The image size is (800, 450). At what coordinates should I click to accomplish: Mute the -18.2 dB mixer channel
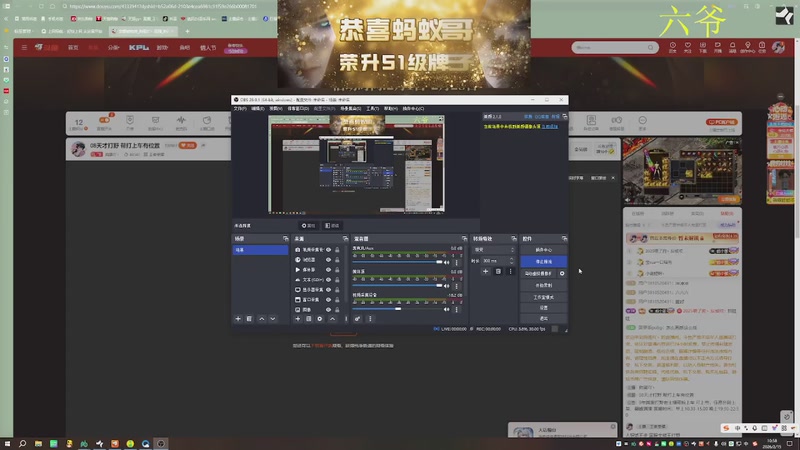coord(447,309)
